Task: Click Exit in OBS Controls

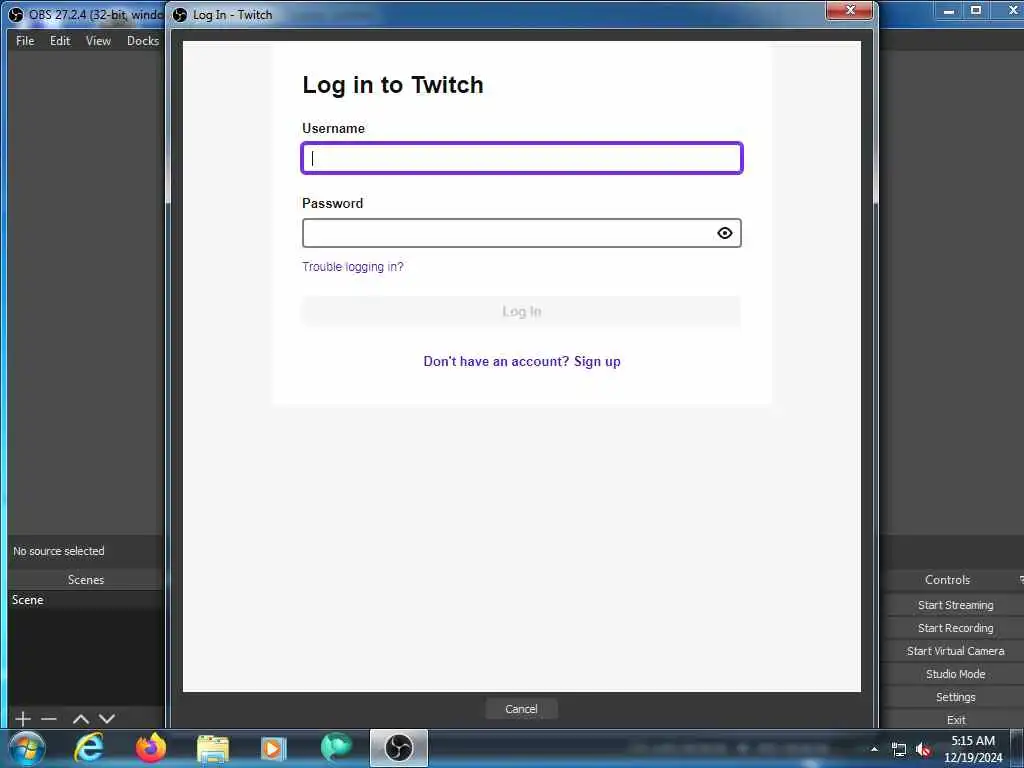Action: [x=955, y=720]
